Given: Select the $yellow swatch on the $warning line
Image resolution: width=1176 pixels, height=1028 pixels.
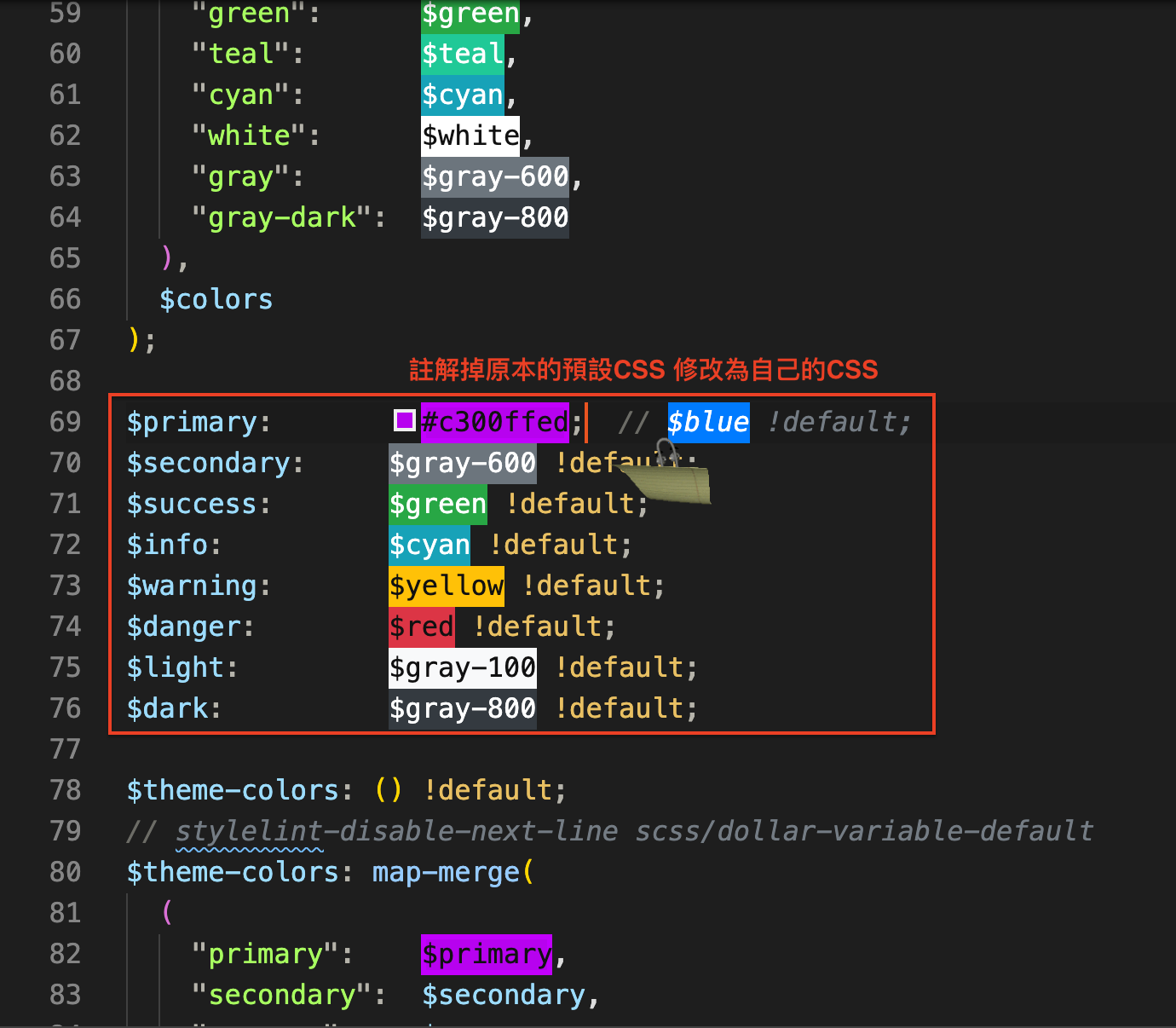Looking at the screenshot, I should pyautogui.click(x=446, y=586).
